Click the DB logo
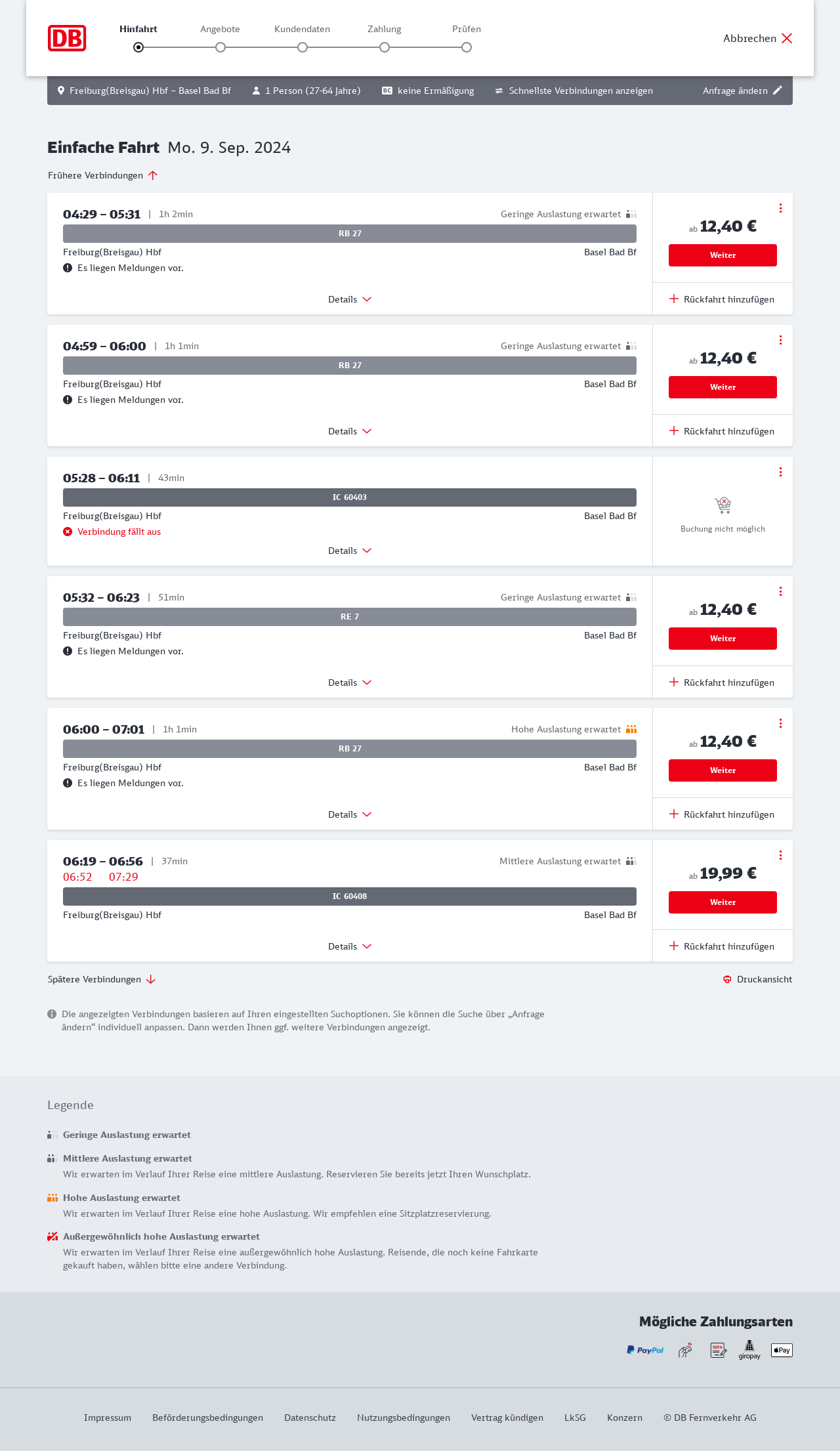The height and width of the screenshot is (1451, 840). coord(67,38)
